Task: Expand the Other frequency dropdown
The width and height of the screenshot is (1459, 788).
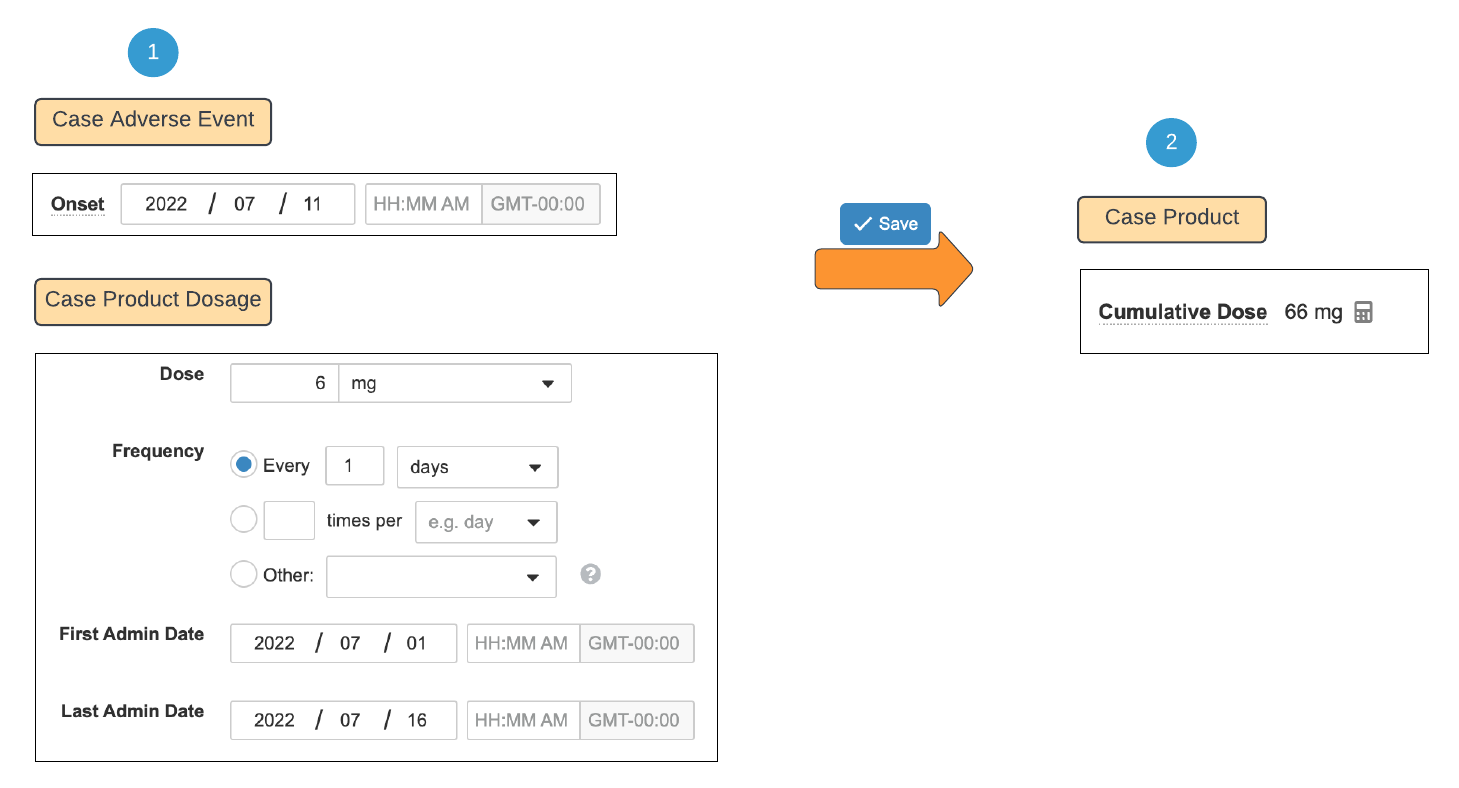Action: pyautogui.click(x=441, y=577)
